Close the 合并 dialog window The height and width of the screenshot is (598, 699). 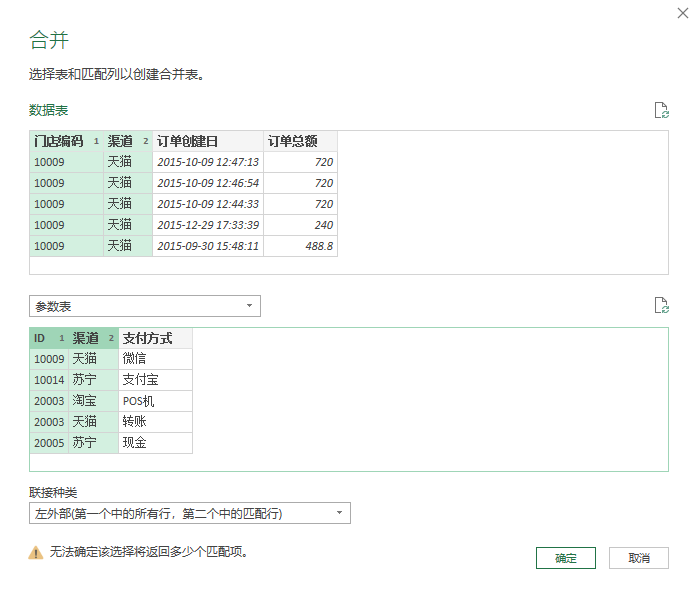(682, 13)
